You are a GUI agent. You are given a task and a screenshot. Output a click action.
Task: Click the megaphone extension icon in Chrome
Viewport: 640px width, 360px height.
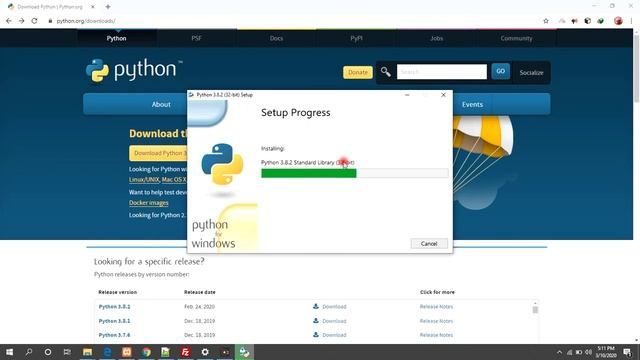pos(575,21)
